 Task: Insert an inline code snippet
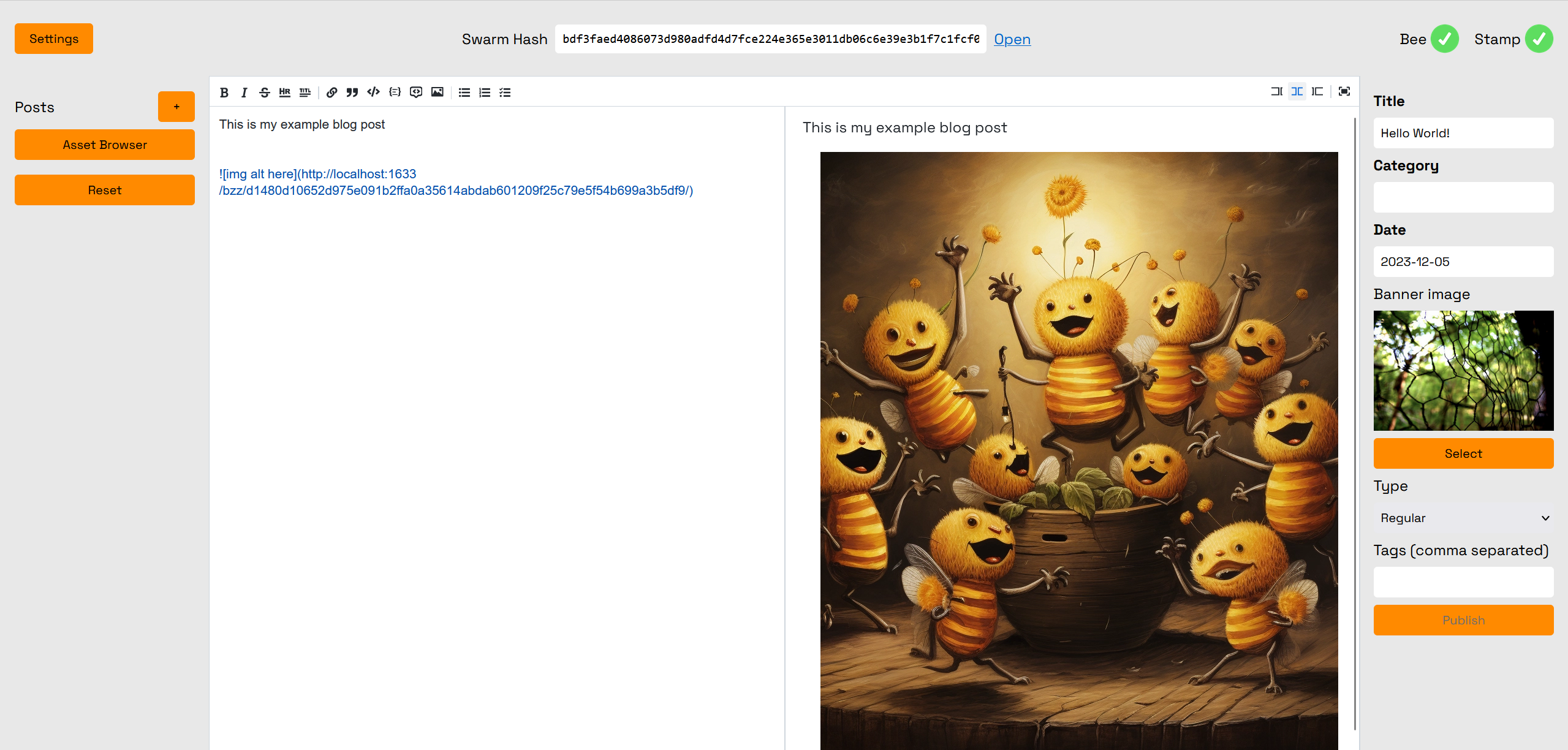click(x=373, y=93)
